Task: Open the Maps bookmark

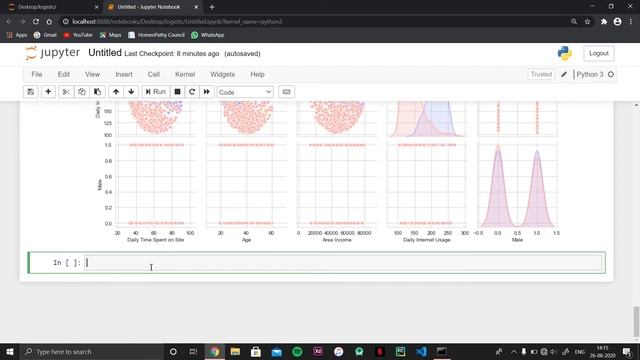Action: (110, 35)
